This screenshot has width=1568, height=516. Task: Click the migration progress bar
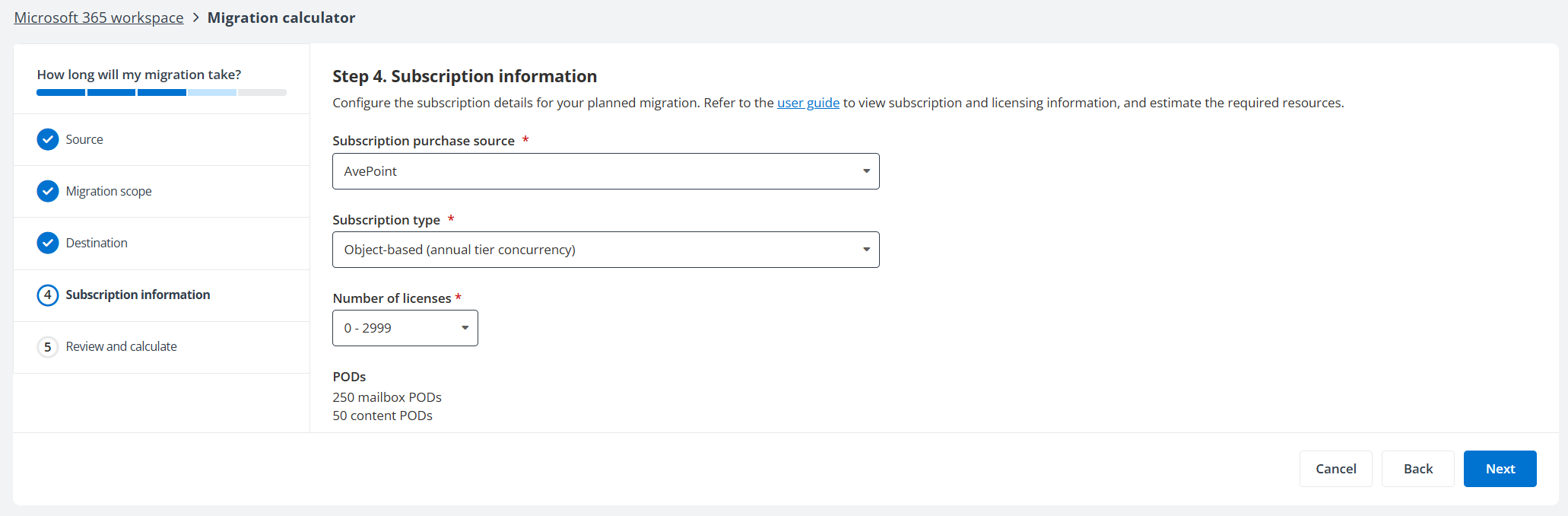(161, 91)
